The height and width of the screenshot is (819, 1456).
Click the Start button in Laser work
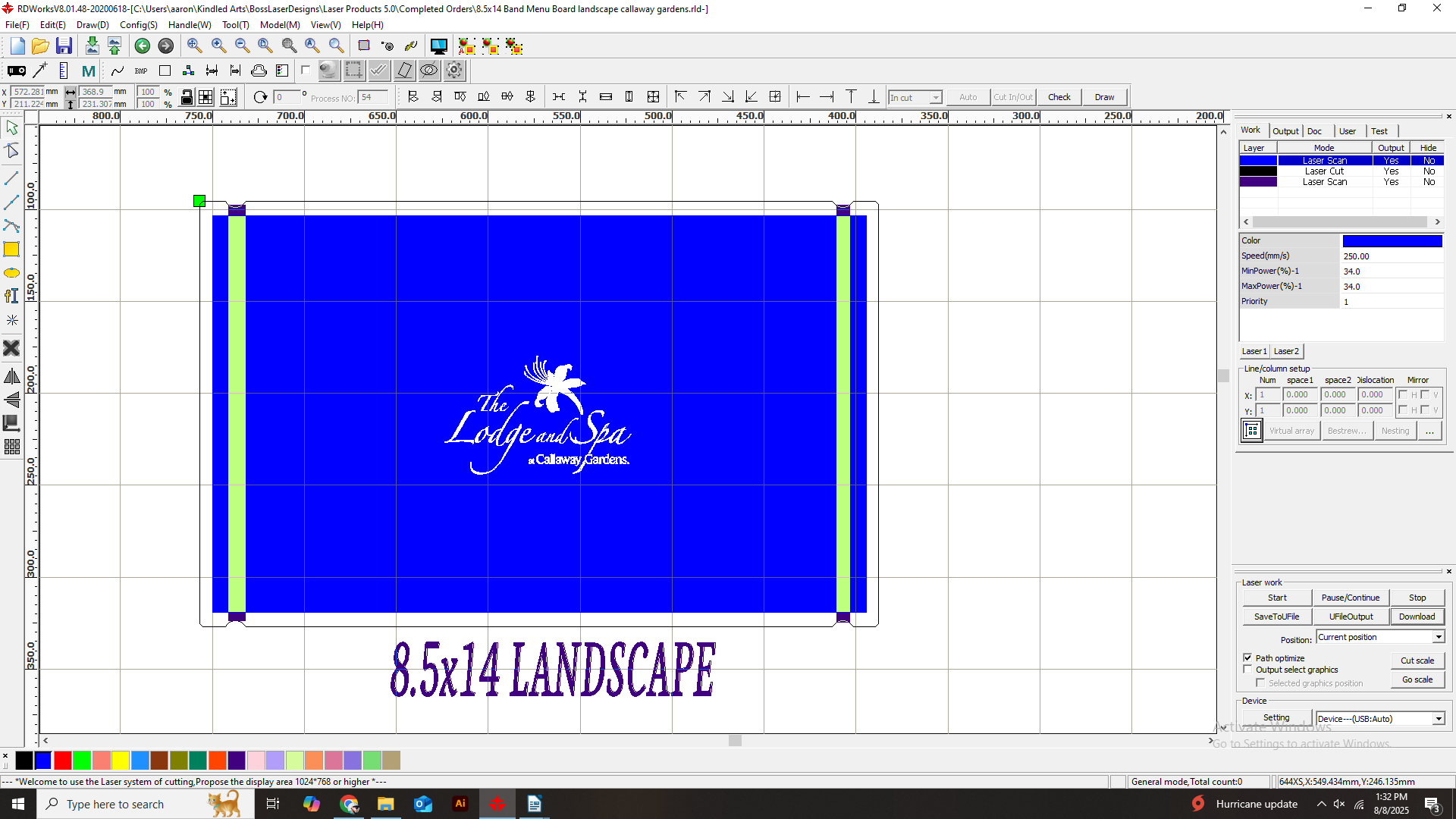pyautogui.click(x=1277, y=598)
